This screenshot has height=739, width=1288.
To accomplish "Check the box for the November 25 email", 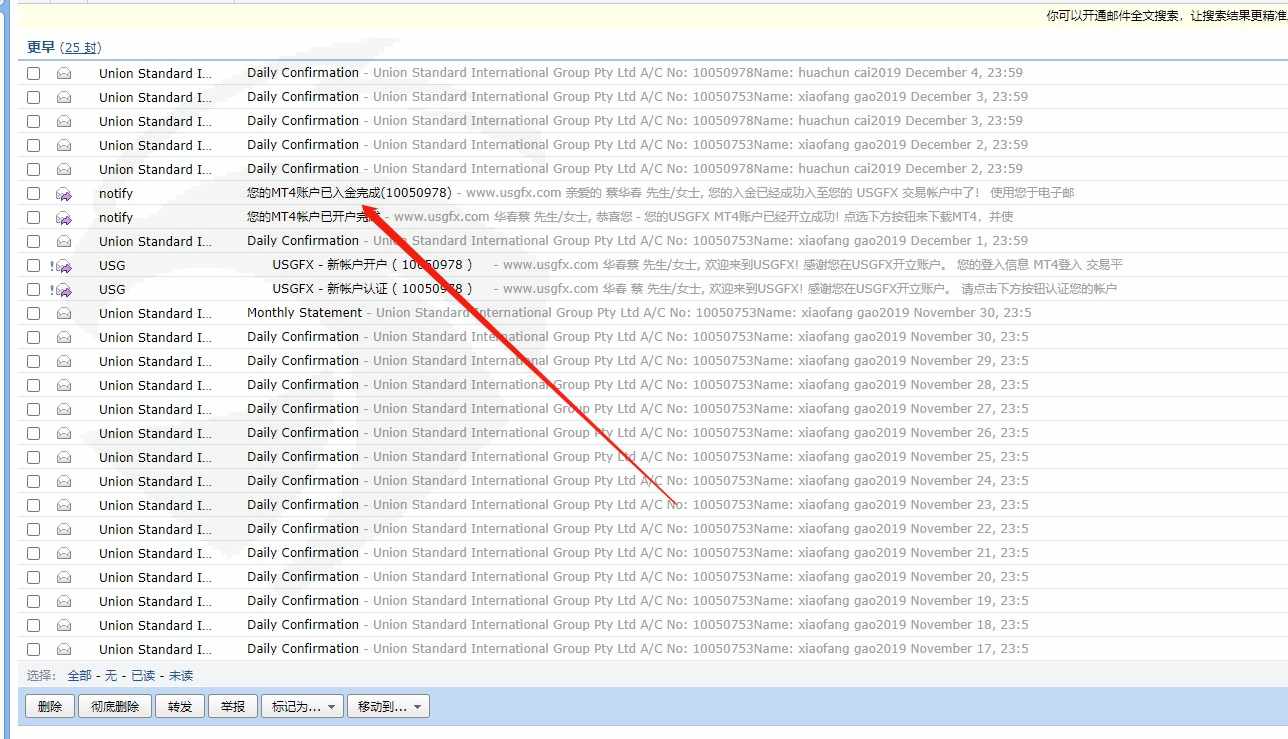I will (x=34, y=457).
